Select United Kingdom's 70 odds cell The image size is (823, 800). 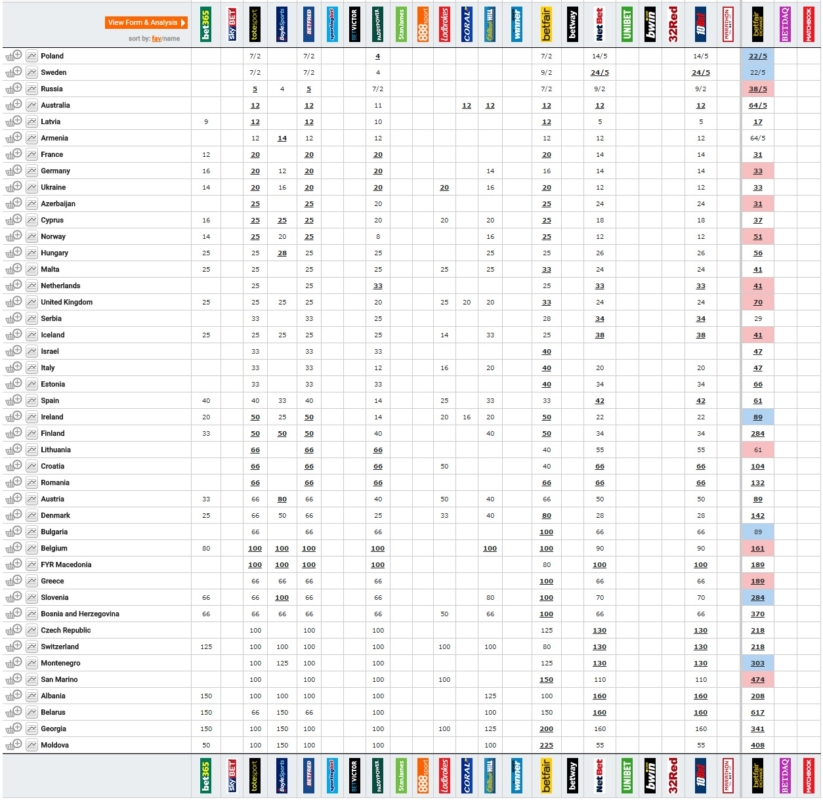pos(757,302)
